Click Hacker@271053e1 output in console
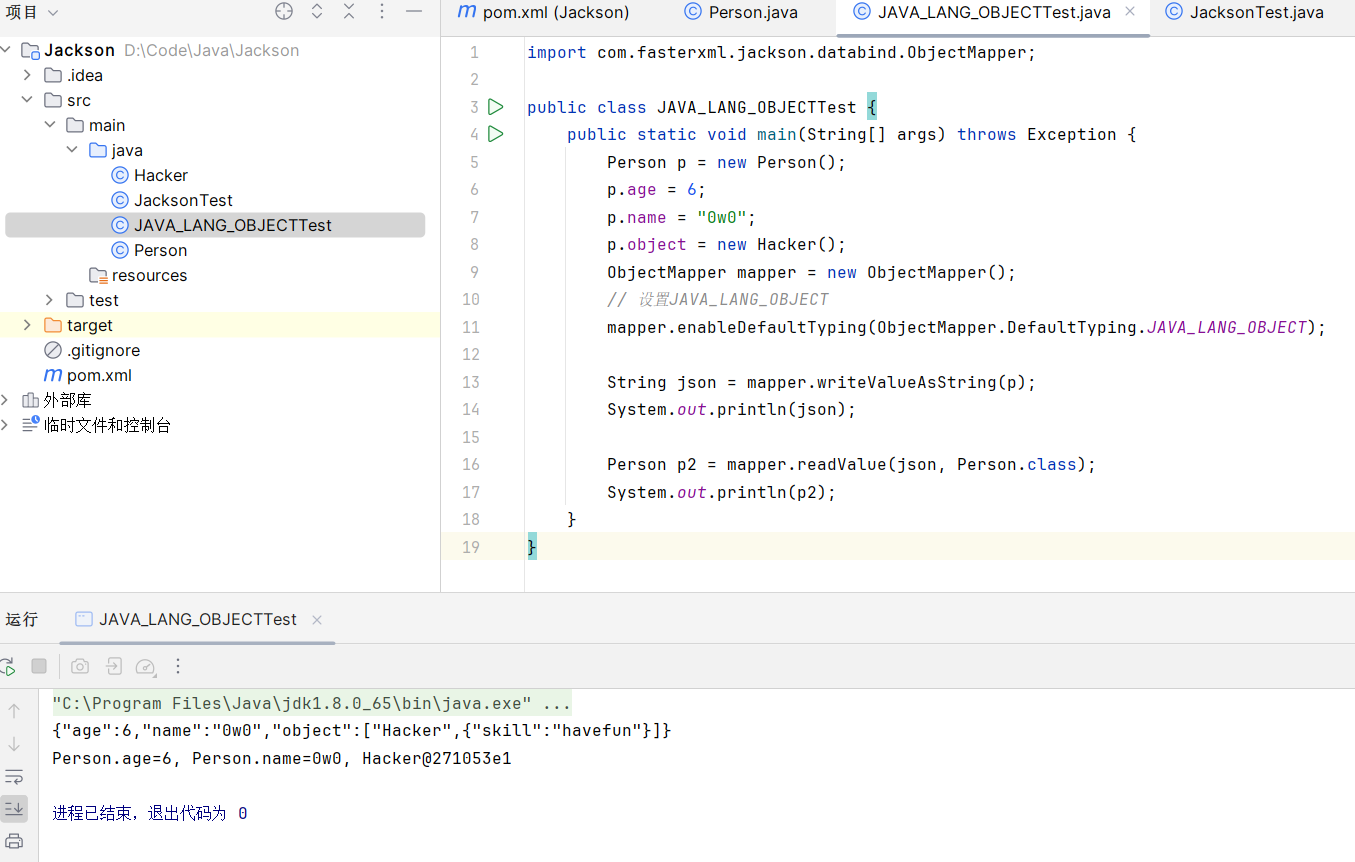The width and height of the screenshot is (1355, 862). click(437, 759)
